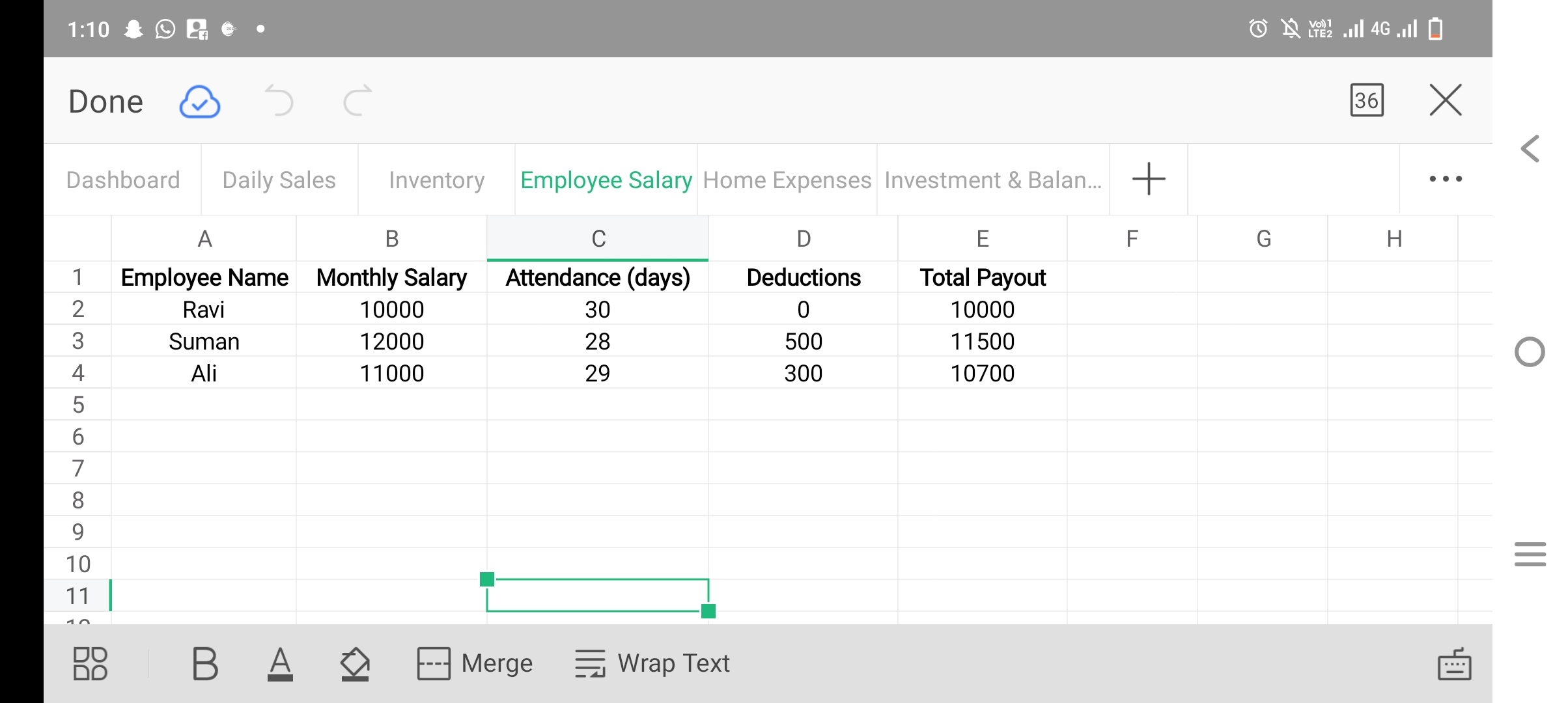Image resolution: width=1568 pixels, height=703 pixels.
Task: Select the Redo icon
Action: [357, 101]
